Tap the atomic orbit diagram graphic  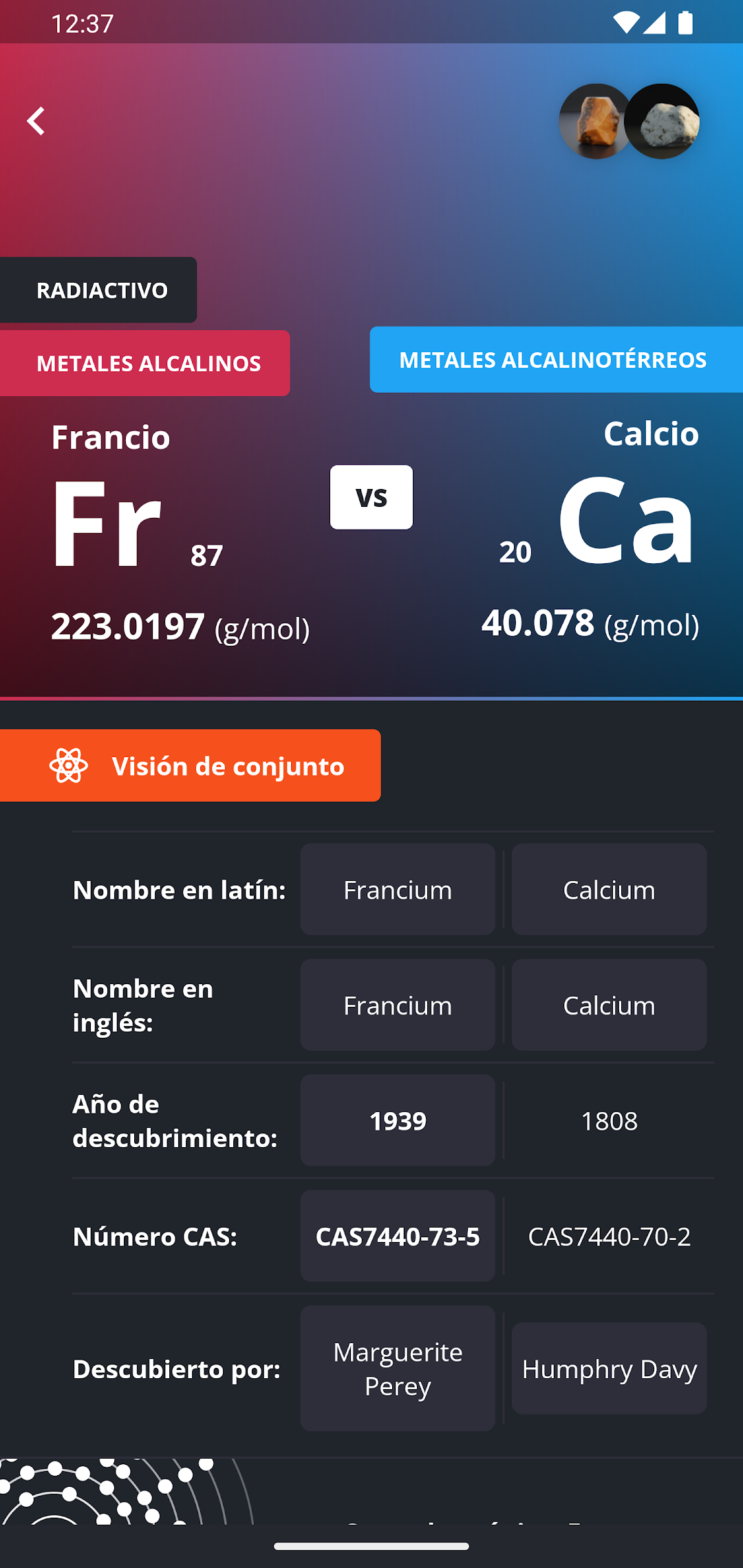pyautogui.click(x=127, y=1491)
